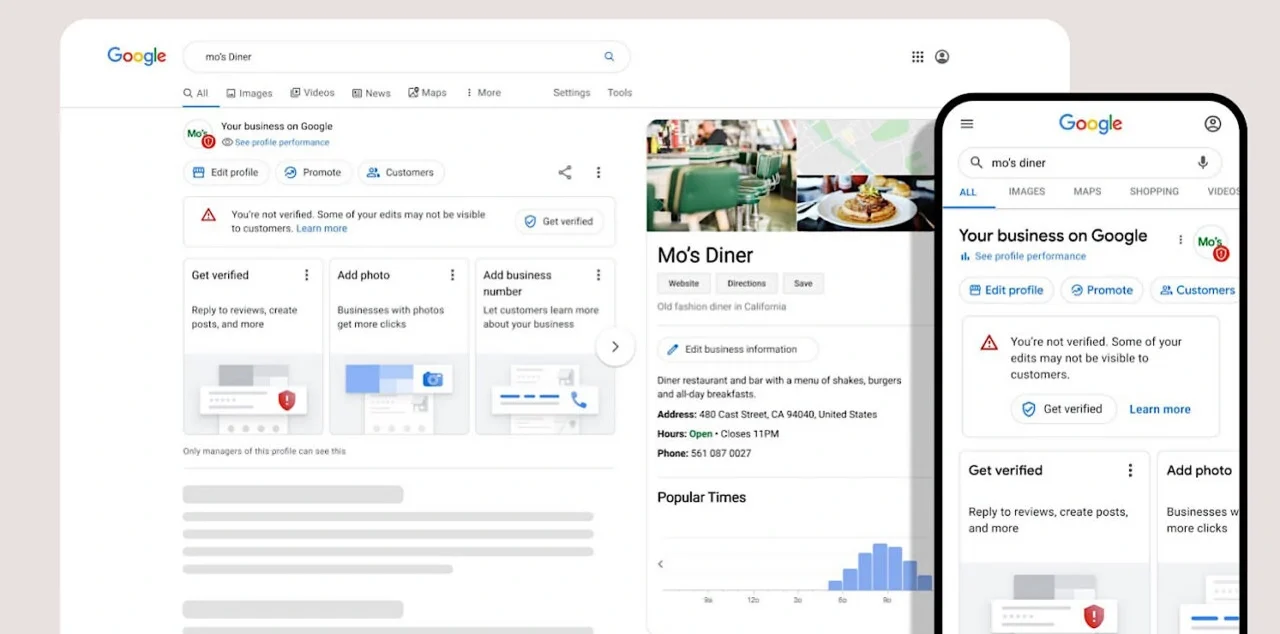Go to next suggestion cards with arrow
The width and height of the screenshot is (1280, 634).
(615, 347)
